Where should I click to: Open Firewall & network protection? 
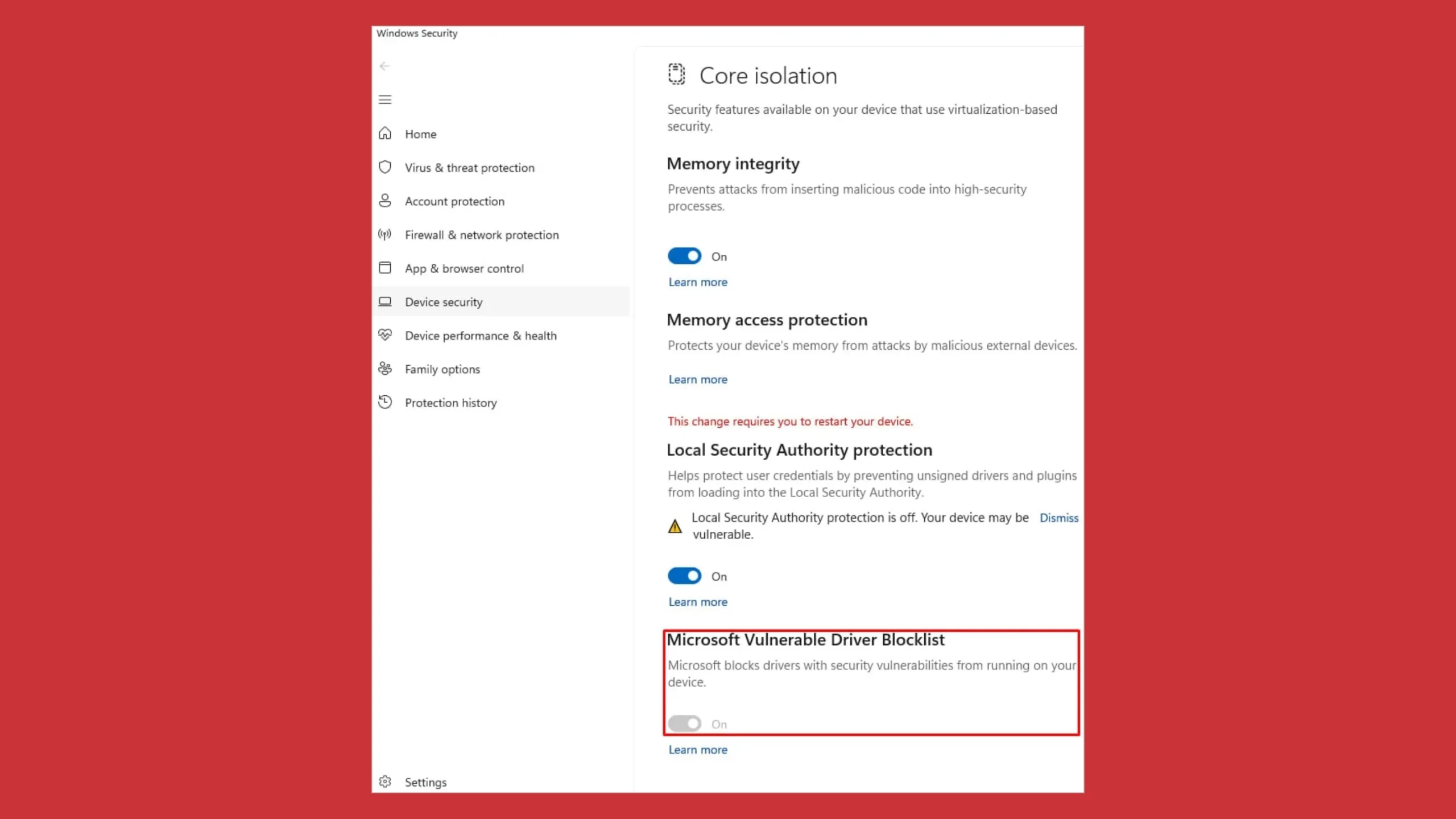(501, 234)
